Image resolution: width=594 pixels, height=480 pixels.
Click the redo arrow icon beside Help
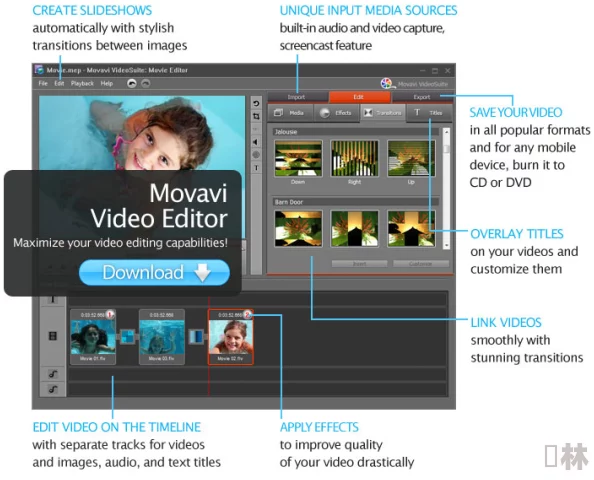[145, 83]
